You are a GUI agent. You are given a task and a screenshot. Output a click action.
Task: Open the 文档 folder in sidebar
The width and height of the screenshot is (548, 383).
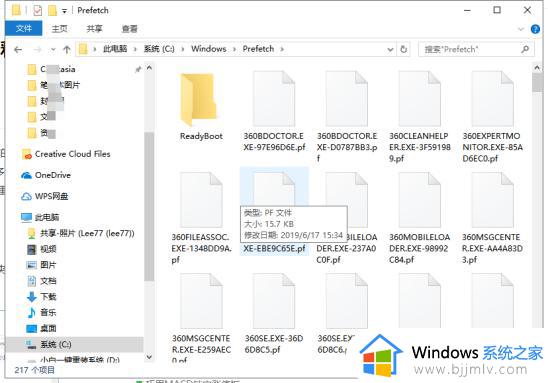pyautogui.click(x=42, y=281)
